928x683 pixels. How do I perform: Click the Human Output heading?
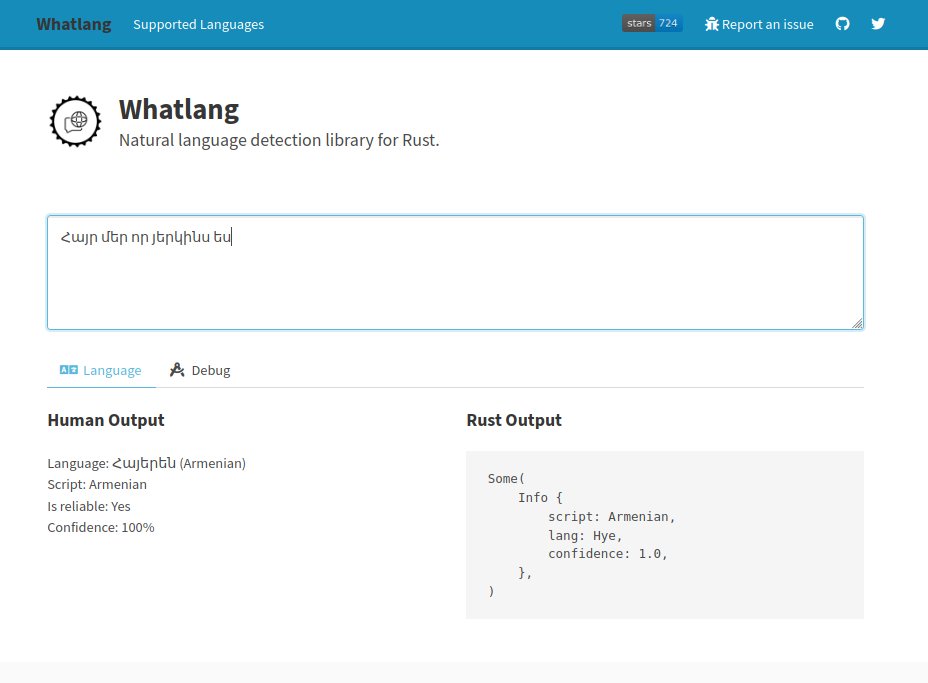tap(106, 420)
